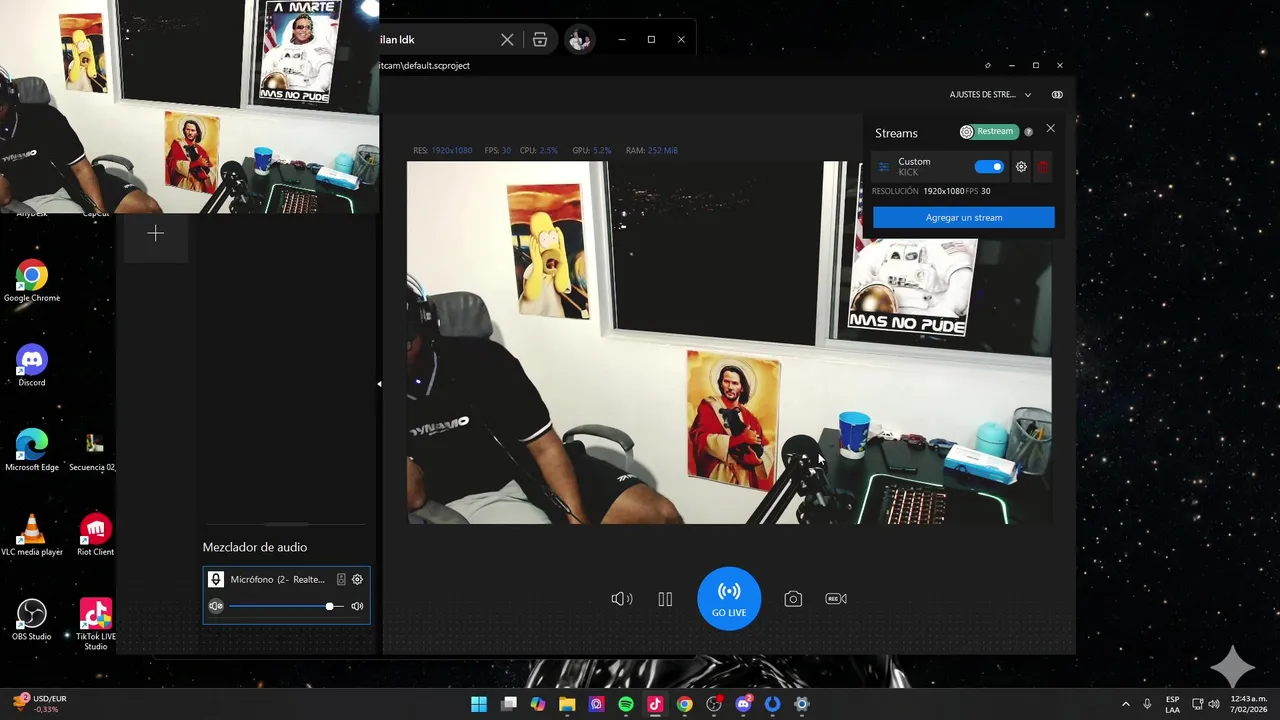The image size is (1280, 720).
Task: Click the USD/EUR widget on taskbar
Action: click(40, 703)
